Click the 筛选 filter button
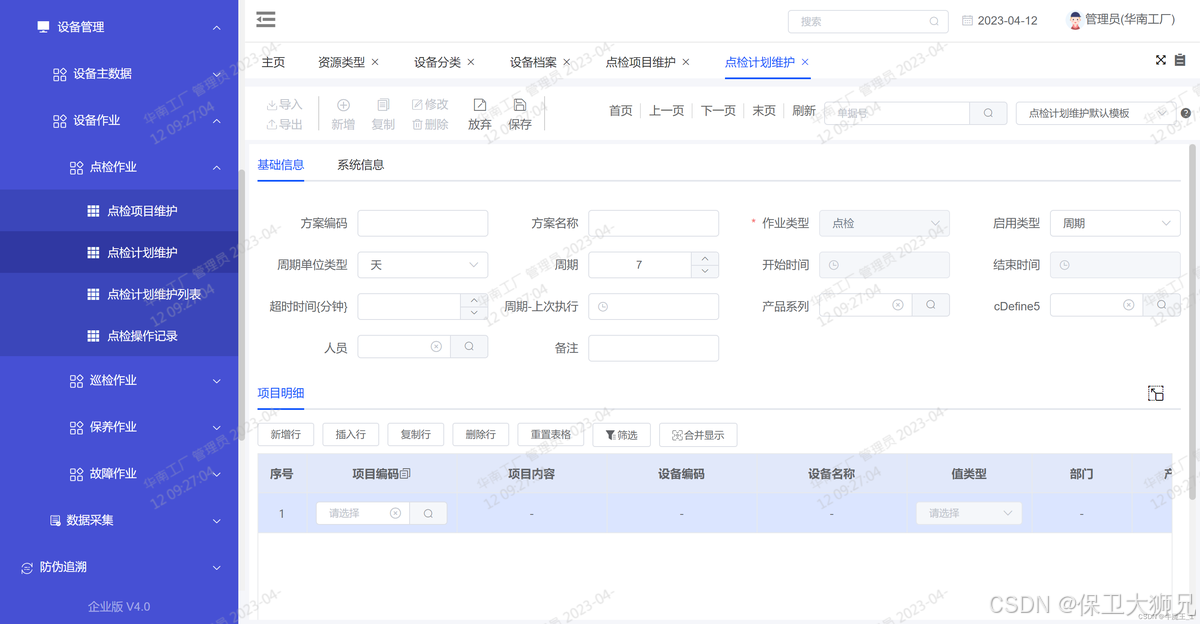Screen dimensions: 1200x624 tap(622, 435)
